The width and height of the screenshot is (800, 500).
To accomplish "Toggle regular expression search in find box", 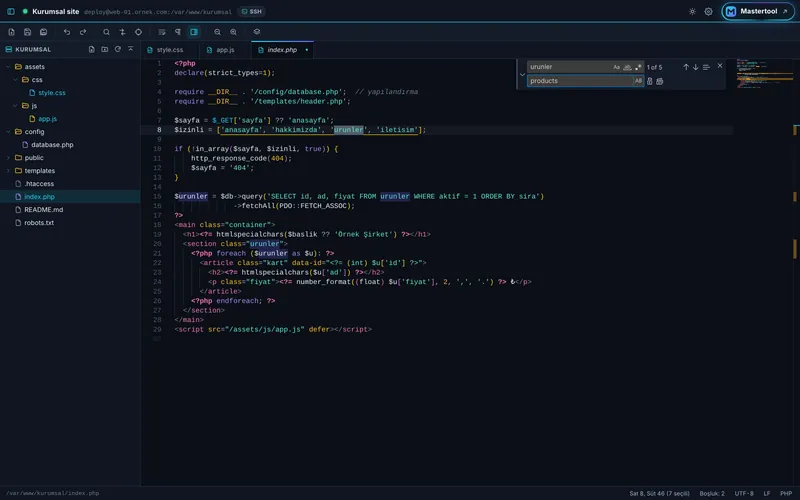I will 638,67.
